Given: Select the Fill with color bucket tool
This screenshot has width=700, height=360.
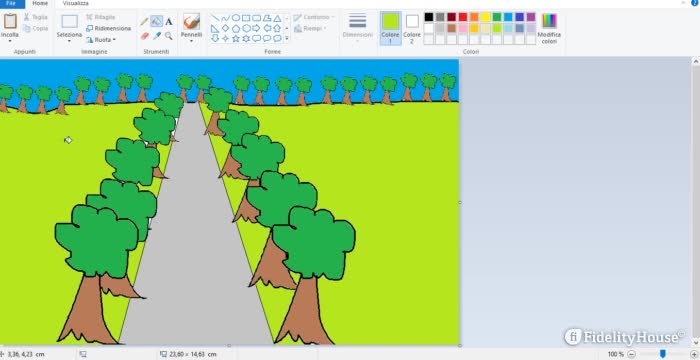Looking at the screenshot, I should (156, 21).
